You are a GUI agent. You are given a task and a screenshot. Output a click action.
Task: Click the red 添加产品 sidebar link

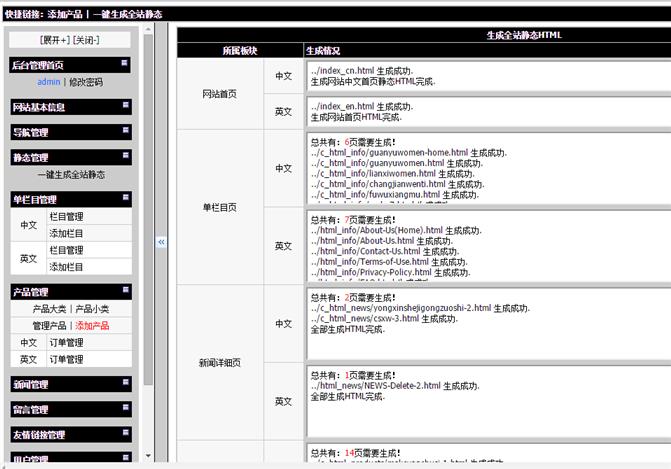pos(92,326)
